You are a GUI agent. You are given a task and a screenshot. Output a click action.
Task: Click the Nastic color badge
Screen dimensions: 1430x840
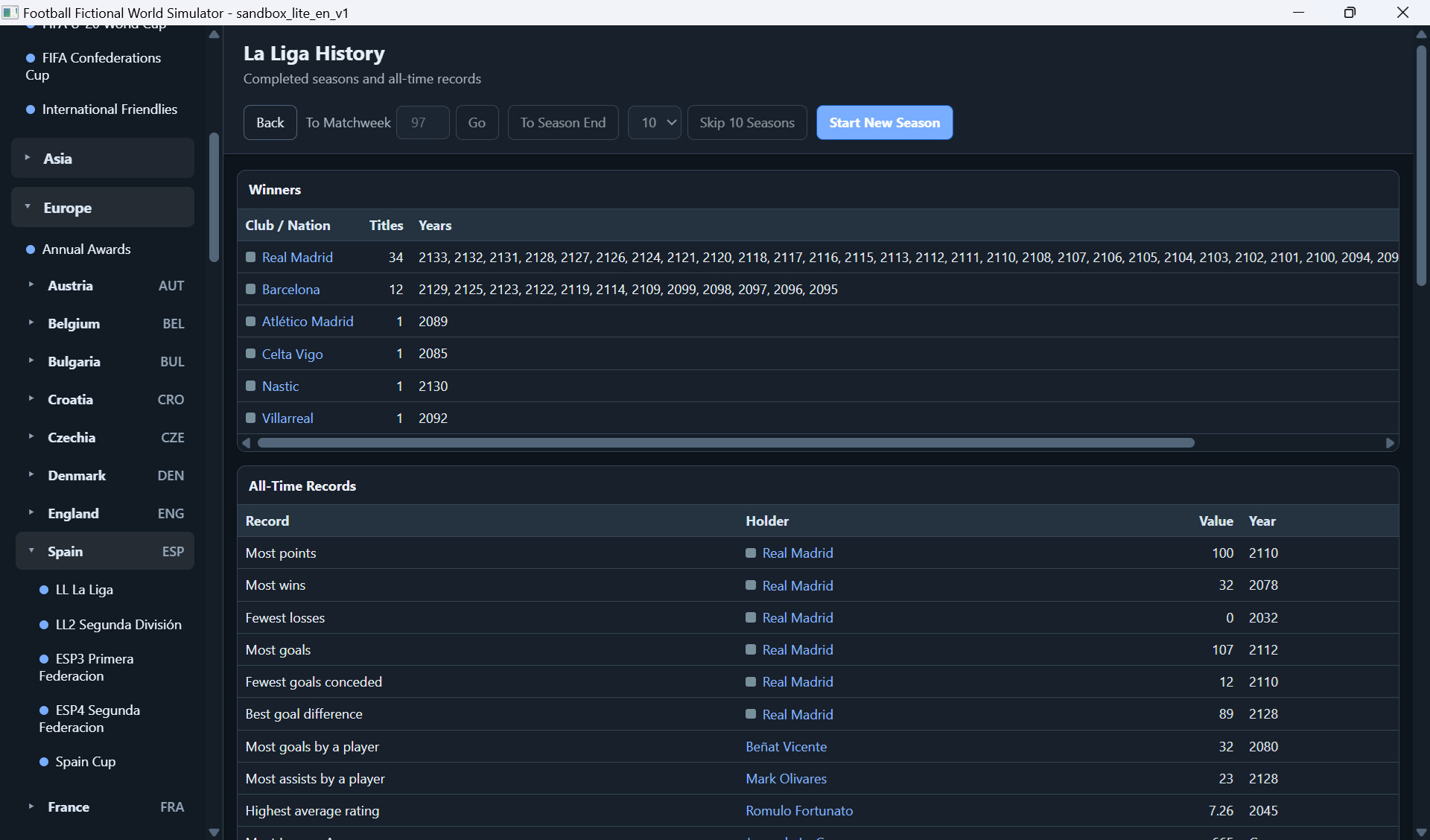251,386
